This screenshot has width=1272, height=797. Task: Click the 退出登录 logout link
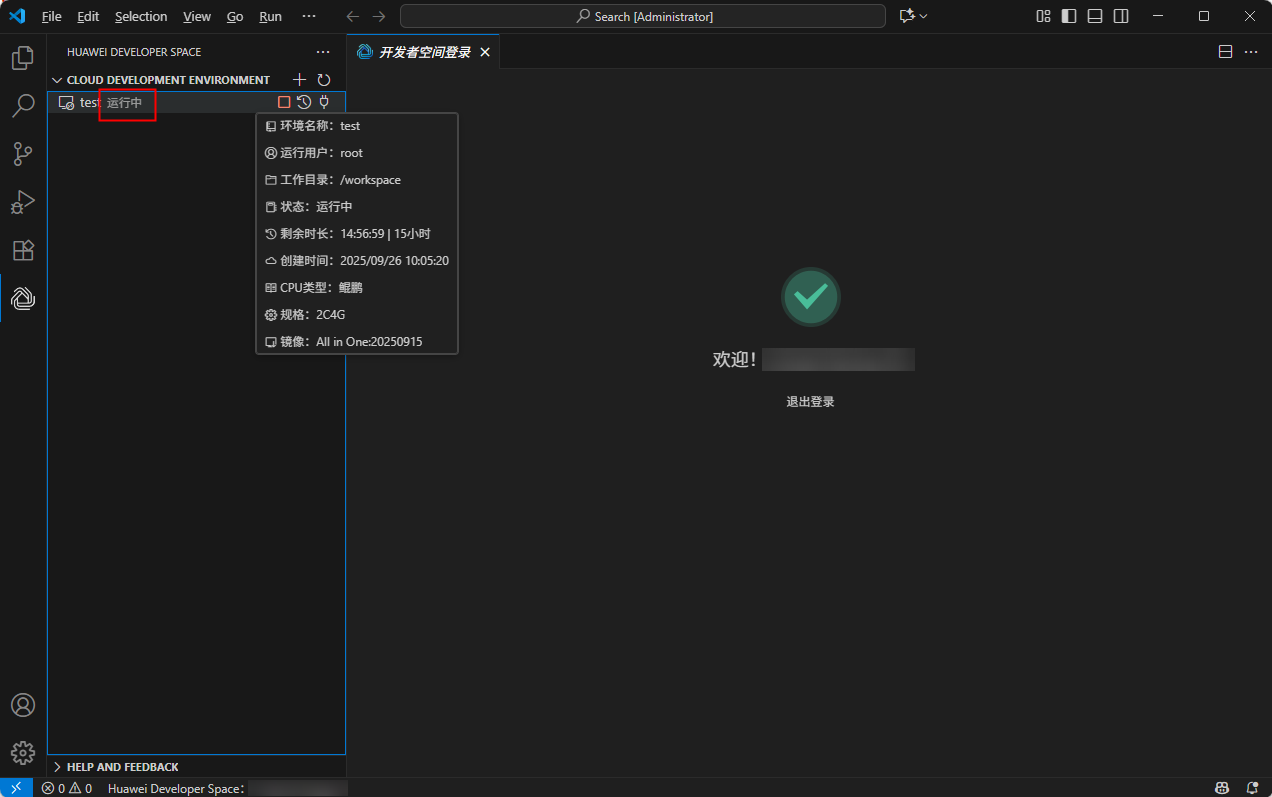click(810, 402)
